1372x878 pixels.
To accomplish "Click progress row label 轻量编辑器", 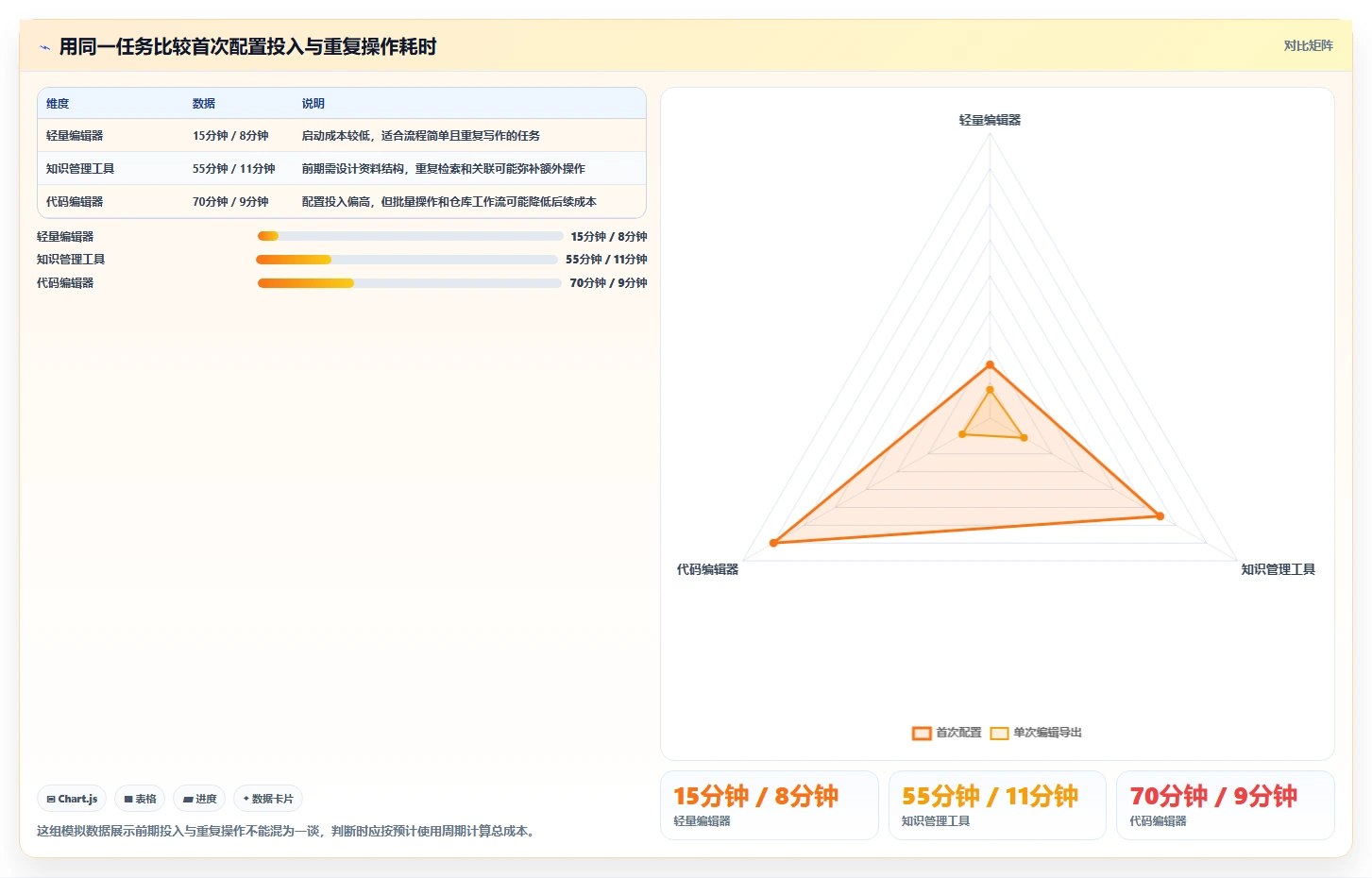I will (65, 237).
